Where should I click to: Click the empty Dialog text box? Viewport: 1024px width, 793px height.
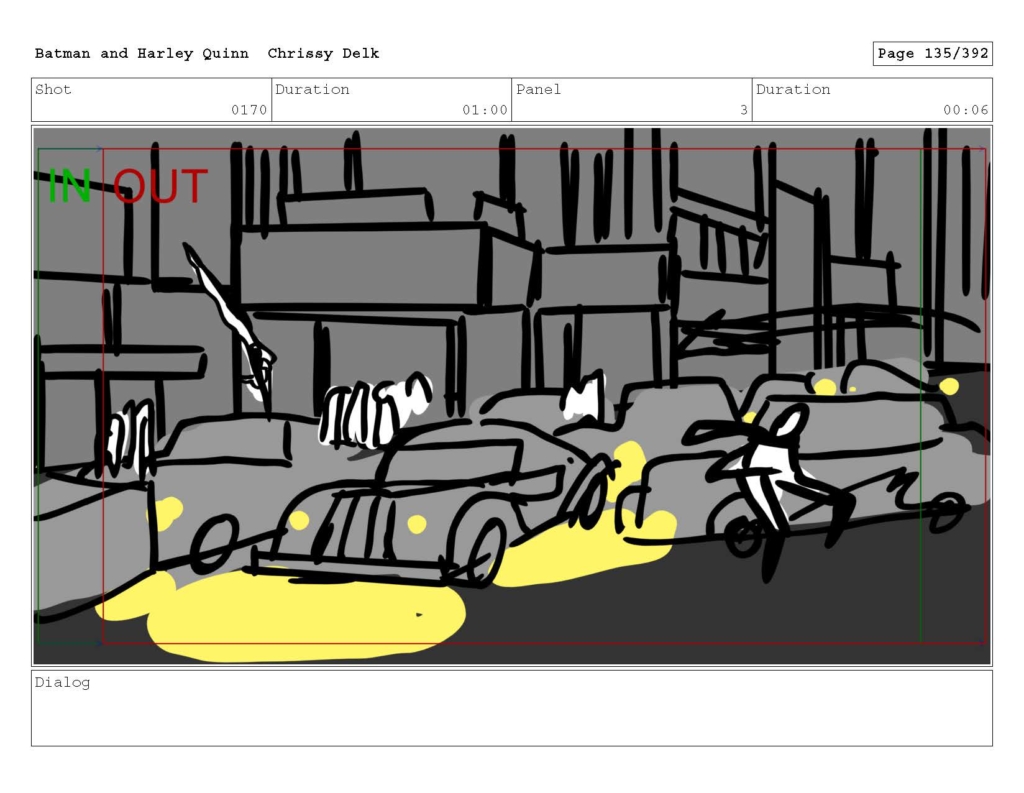512,708
